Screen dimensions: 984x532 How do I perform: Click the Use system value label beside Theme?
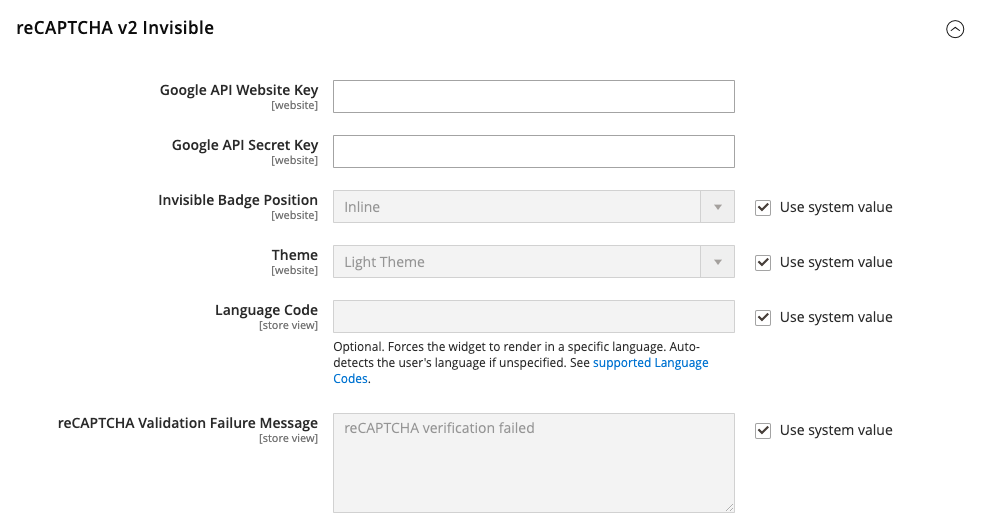pyautogui.click(x=836, y=262)
